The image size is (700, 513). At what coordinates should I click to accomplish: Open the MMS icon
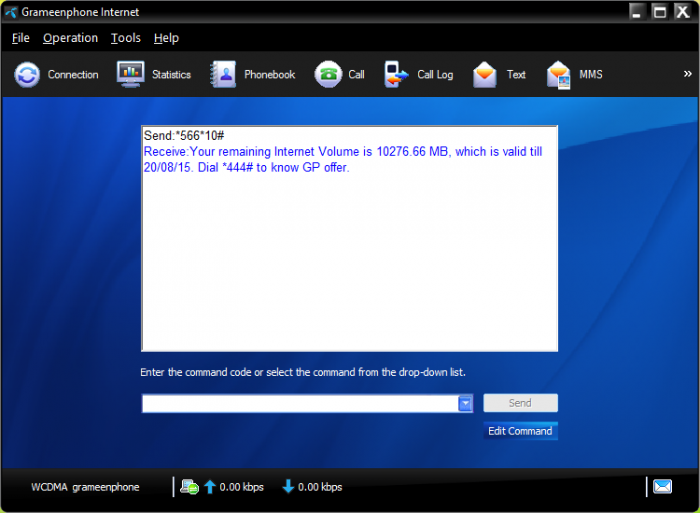pos(558,75)
